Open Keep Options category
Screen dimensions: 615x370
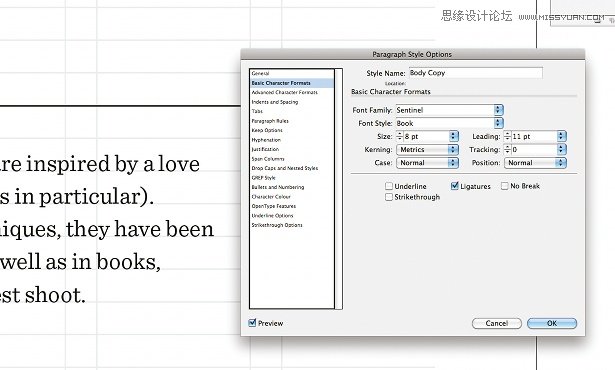(267, 130)
